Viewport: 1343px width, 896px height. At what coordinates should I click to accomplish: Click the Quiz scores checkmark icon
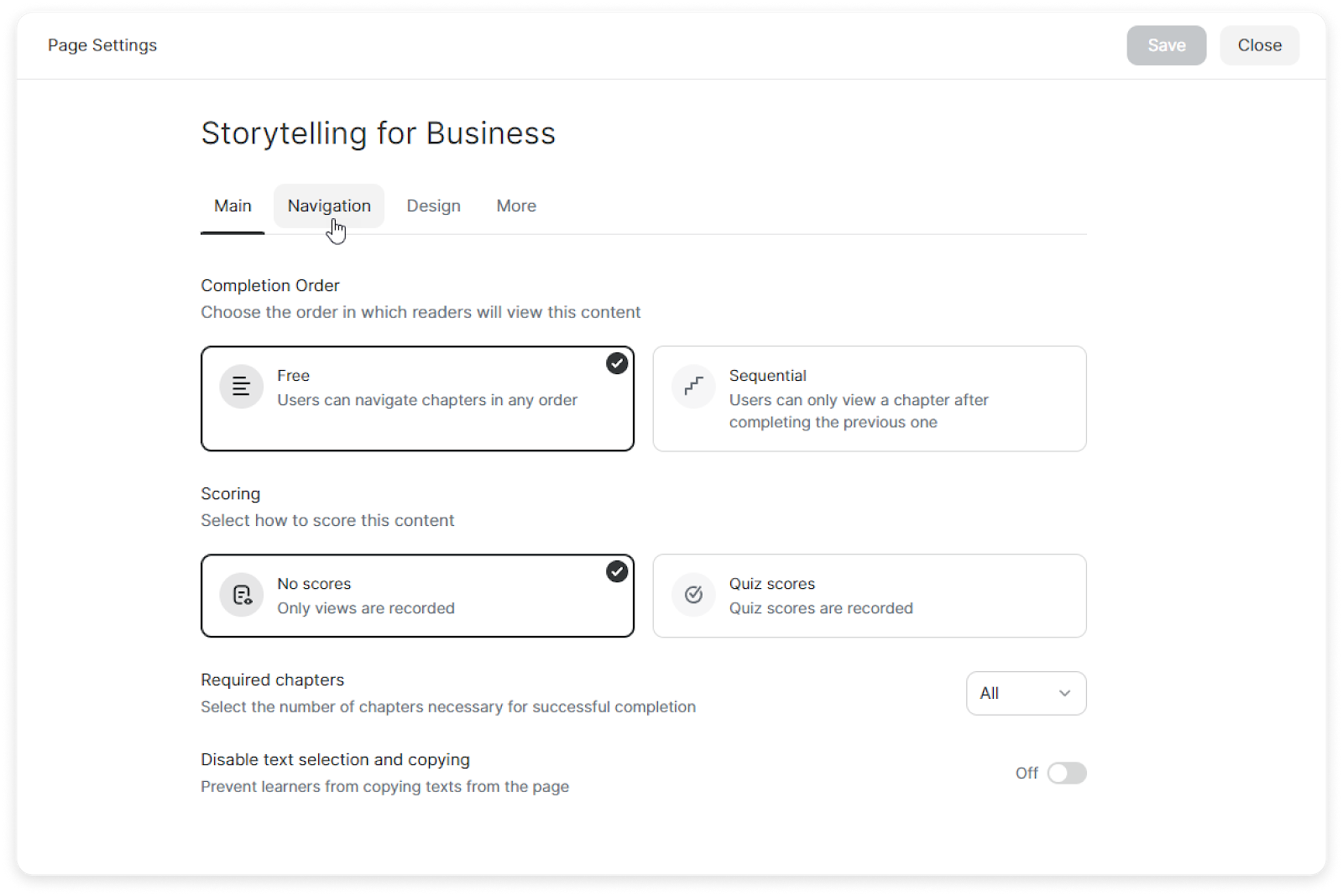(693, 595)
